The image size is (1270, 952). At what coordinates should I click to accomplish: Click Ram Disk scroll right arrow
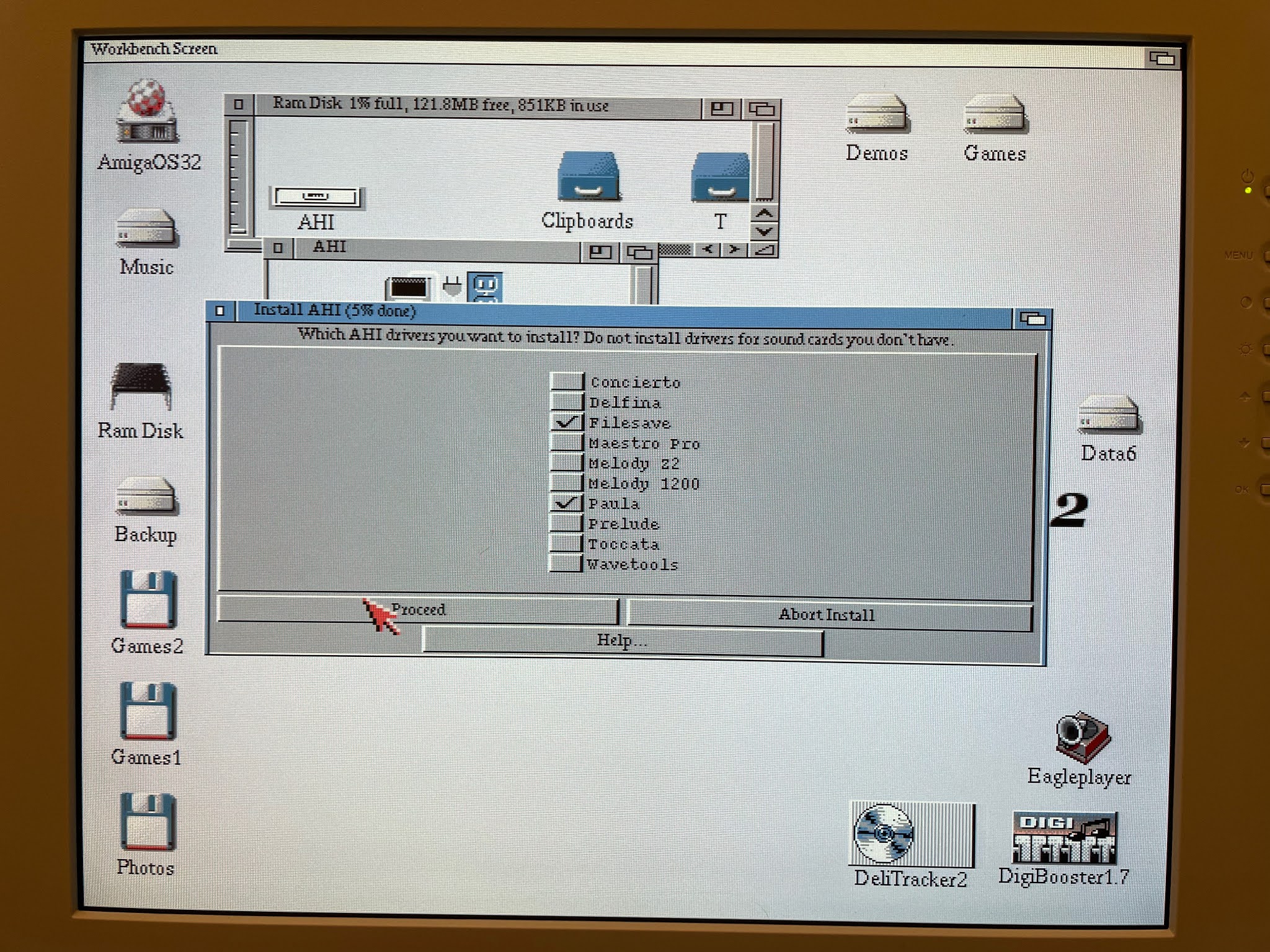coord(734,250)
